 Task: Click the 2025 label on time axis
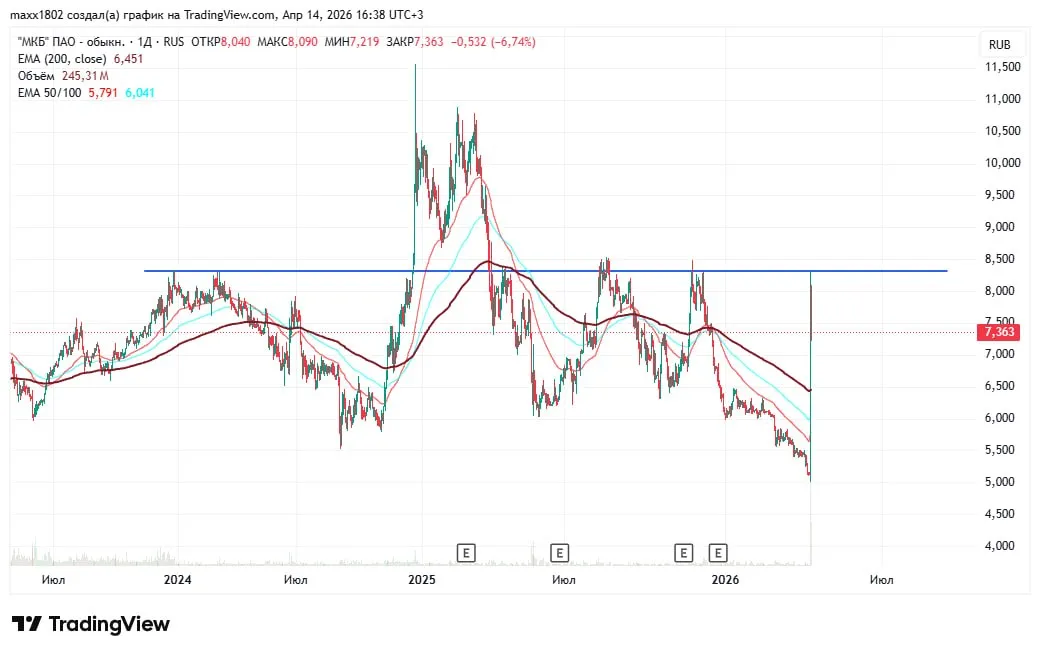point(422,579)
